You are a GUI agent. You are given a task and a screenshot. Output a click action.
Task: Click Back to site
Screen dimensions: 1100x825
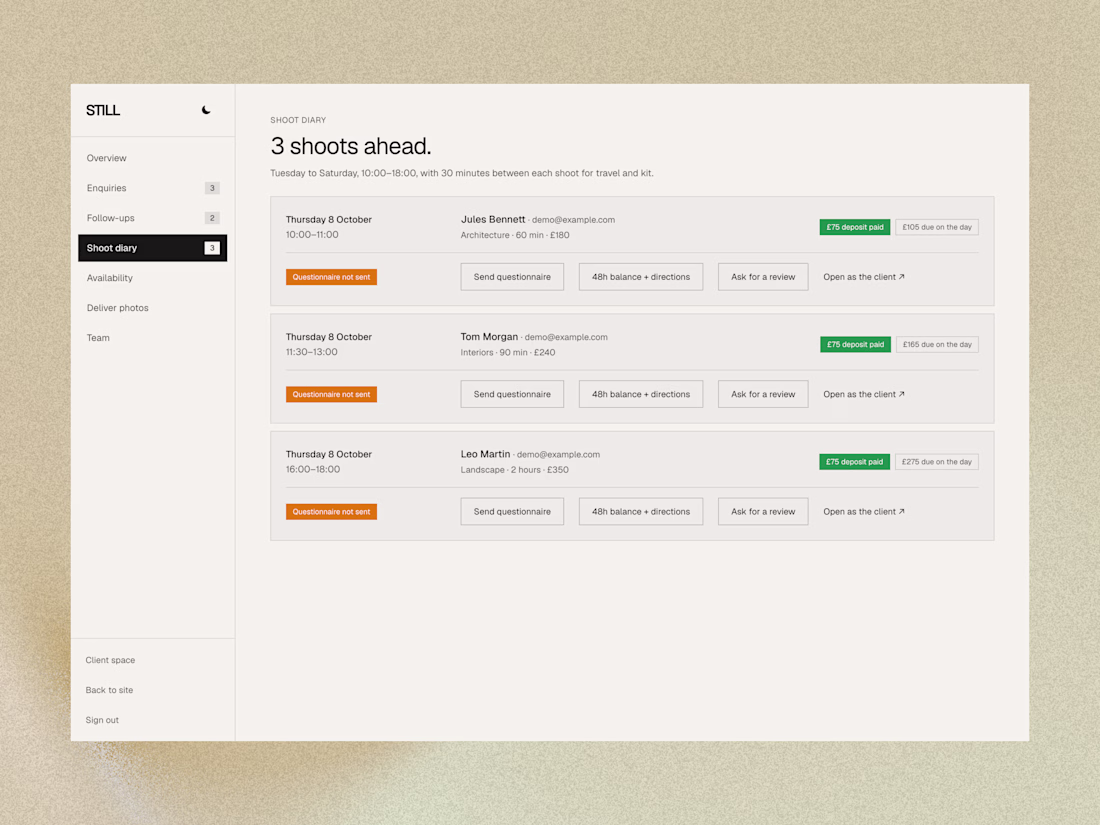point(109,690)
